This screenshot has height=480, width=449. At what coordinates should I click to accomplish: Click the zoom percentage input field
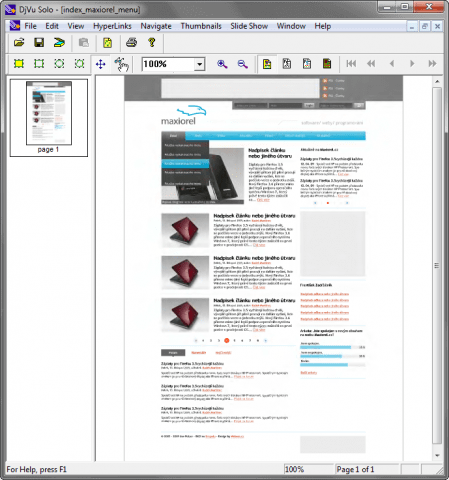click(169, 64)
